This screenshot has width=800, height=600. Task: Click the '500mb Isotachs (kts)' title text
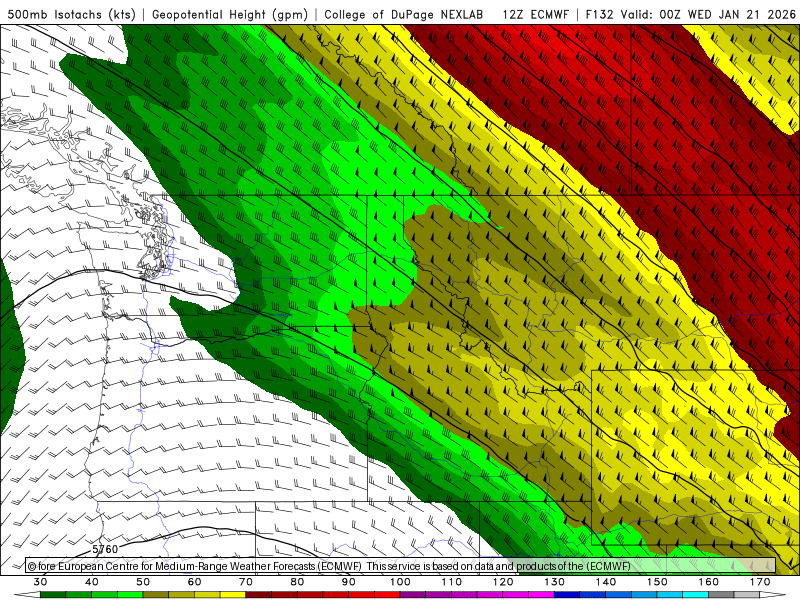click(x=71, y=14)
